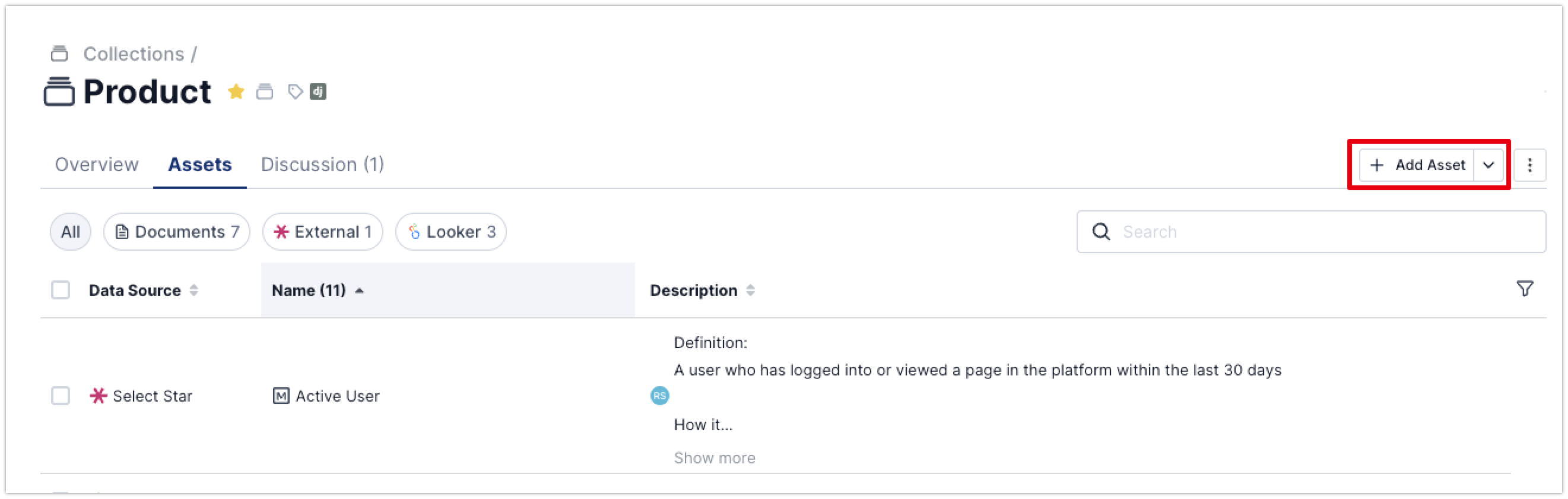Viewport: 1568px width, 499px height.
Task: Filter assets by Documents 7
Action: coord(177,232)
